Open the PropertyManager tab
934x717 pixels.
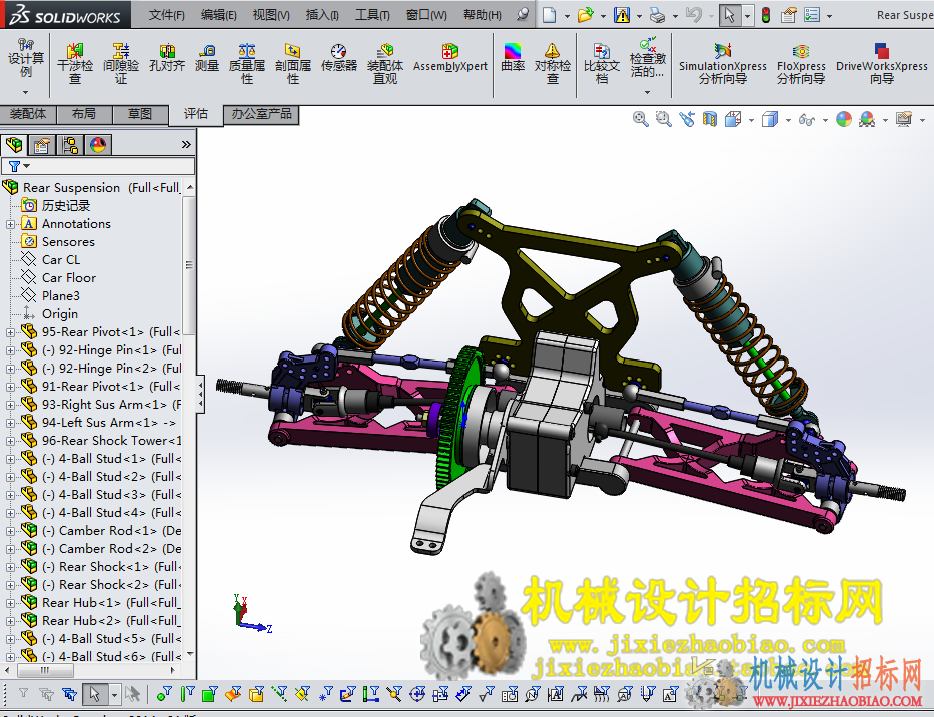pyautogui.click(x=42, y=145)
